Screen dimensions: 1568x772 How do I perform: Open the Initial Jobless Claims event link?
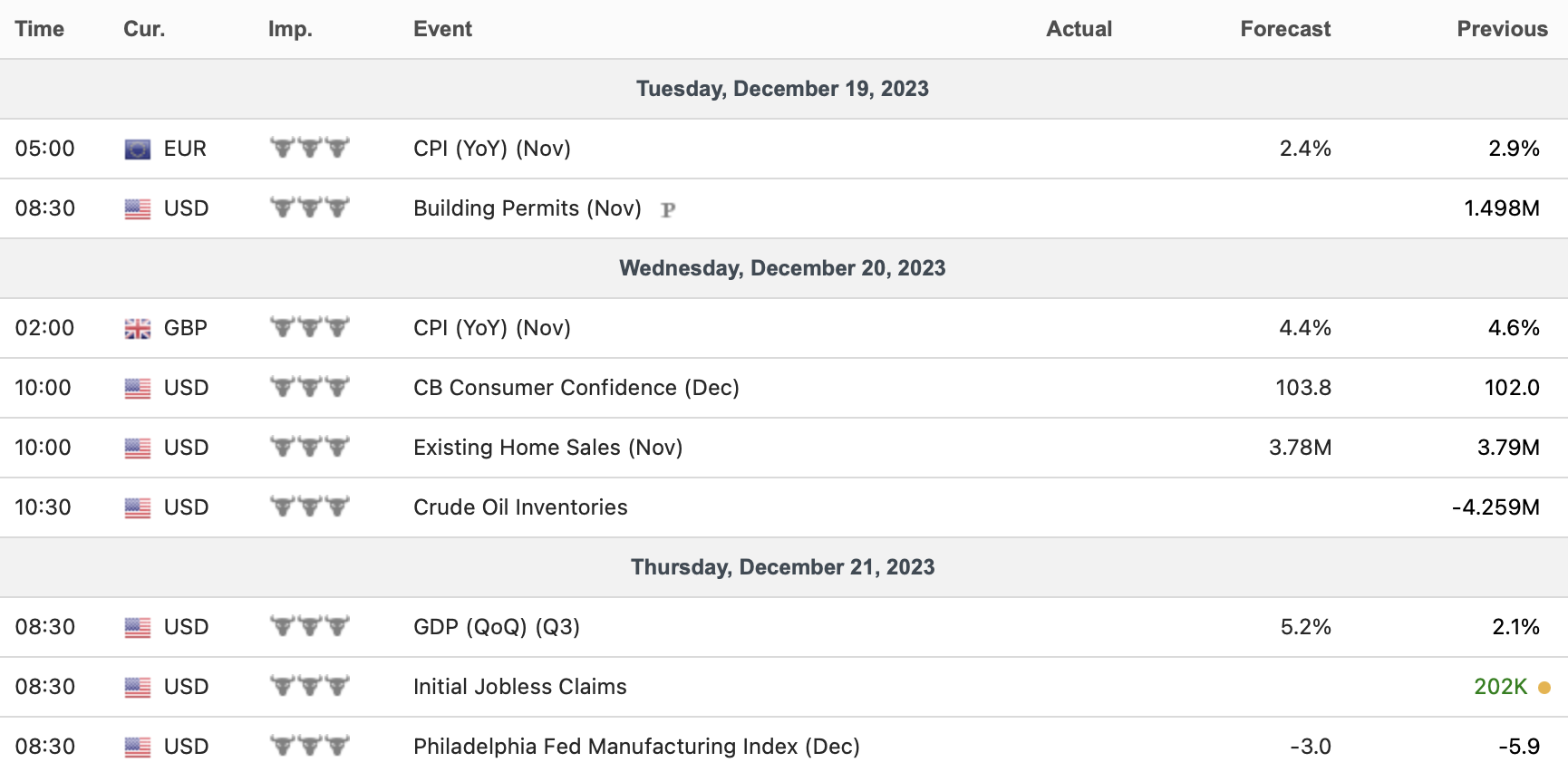click(x=519, y=687)
